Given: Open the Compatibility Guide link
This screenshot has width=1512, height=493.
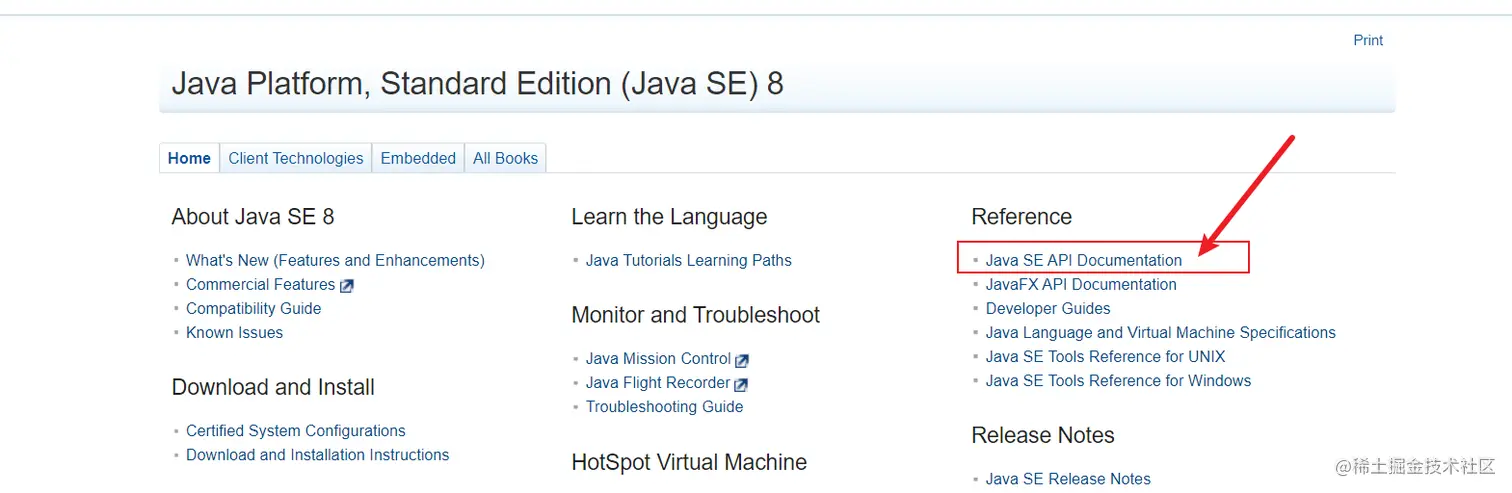Looking at the screenshot, I should (x=253, y=308).
